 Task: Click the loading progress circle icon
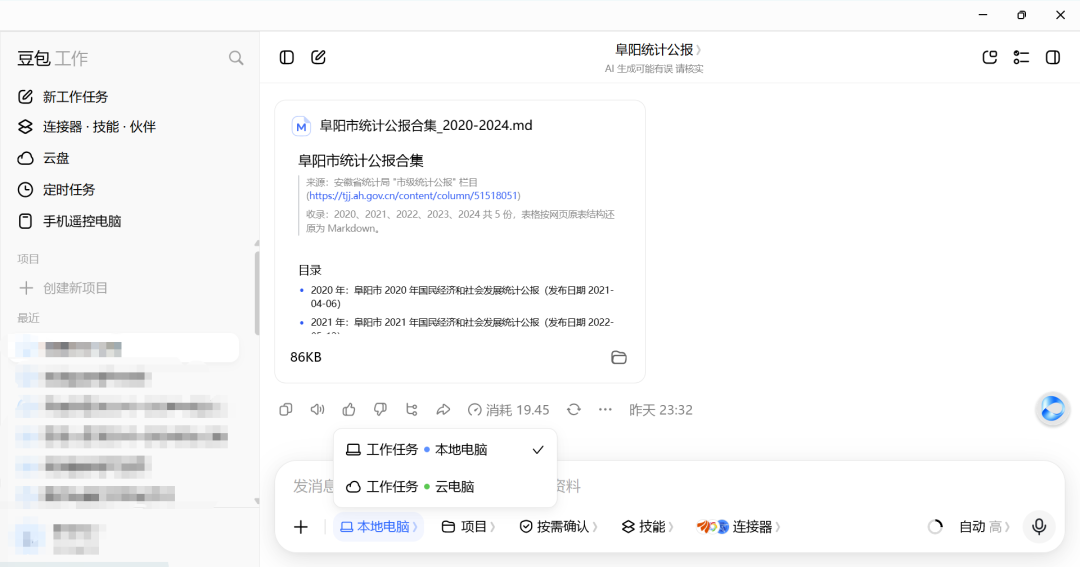pos(935,527)
